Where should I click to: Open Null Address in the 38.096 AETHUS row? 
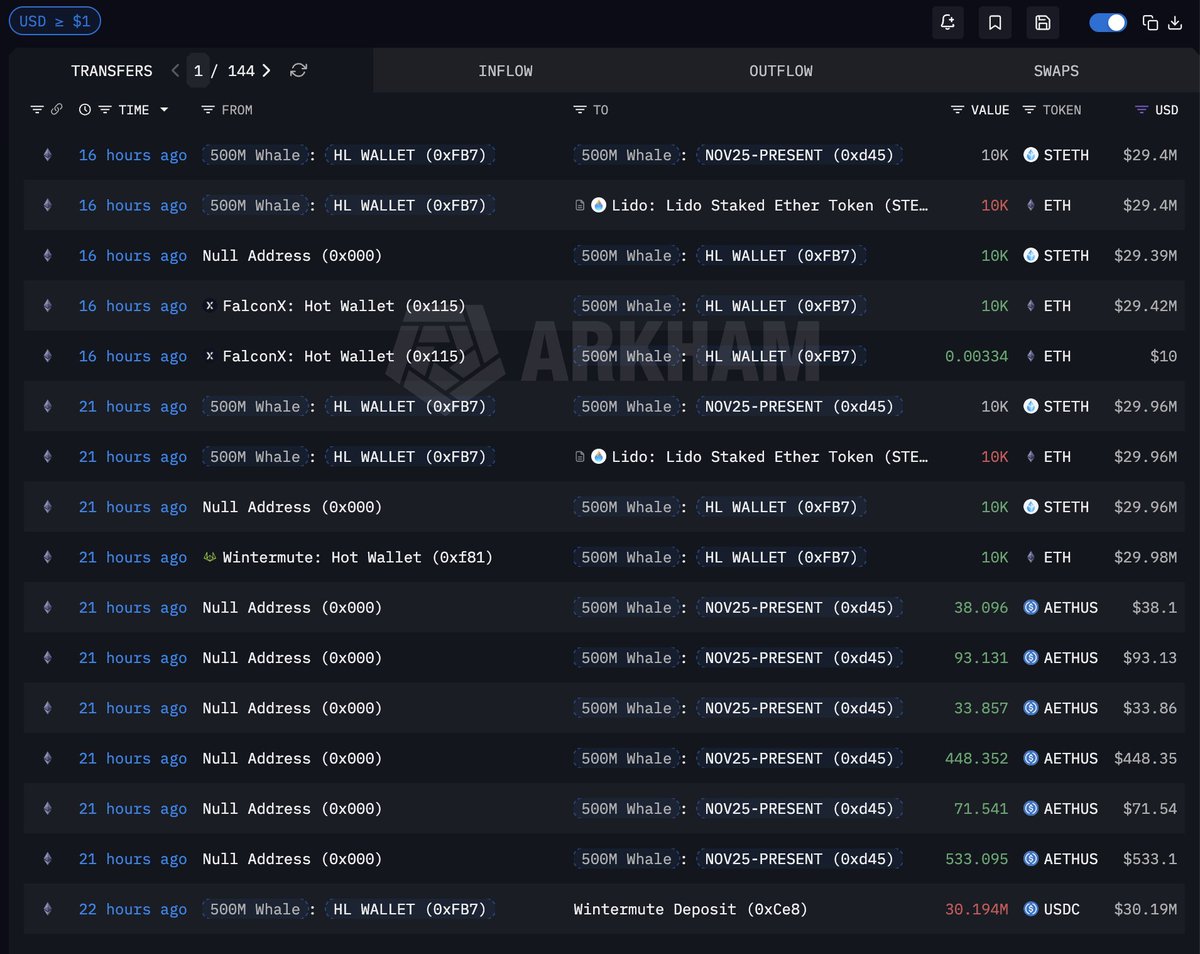coord(292,607)
